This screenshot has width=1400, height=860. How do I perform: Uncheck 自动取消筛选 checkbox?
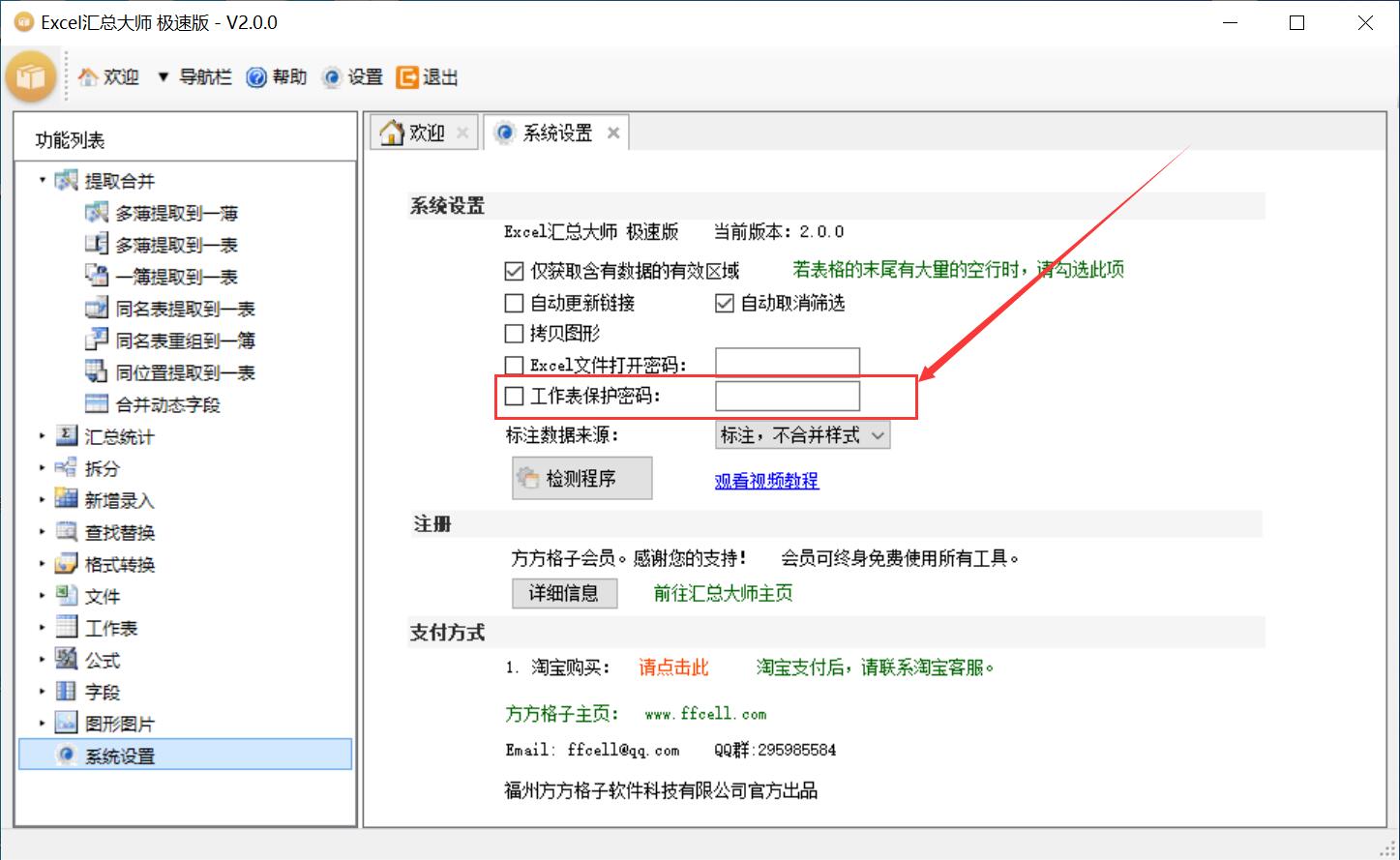[x=724, y=303]
